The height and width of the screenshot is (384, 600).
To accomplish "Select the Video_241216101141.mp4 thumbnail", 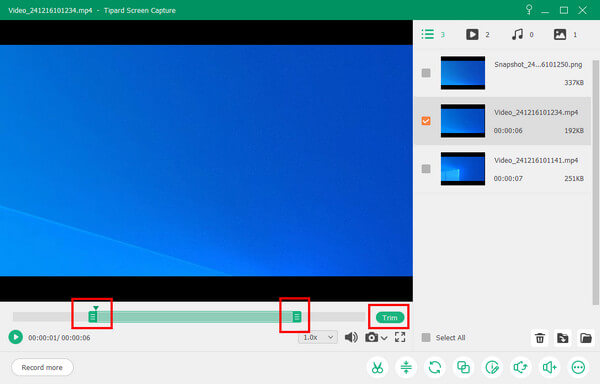I will (463, 169).
